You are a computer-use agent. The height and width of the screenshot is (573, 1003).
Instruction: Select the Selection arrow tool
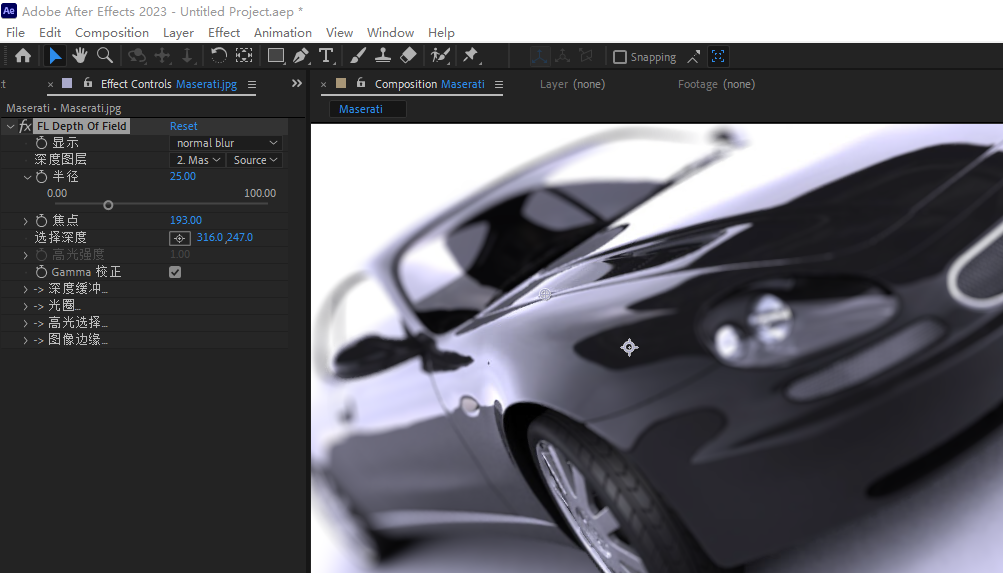pos(55,56)
